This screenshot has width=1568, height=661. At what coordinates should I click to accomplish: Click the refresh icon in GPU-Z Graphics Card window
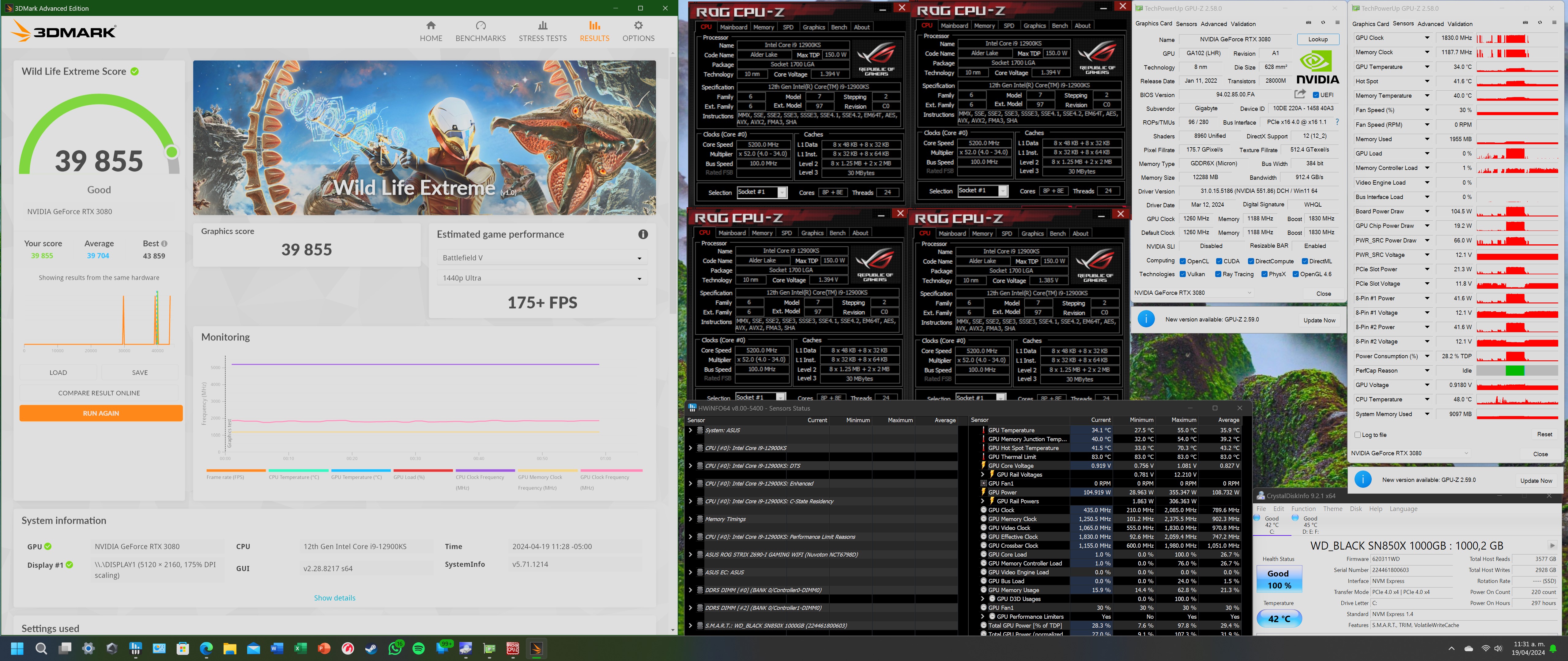1323,23
